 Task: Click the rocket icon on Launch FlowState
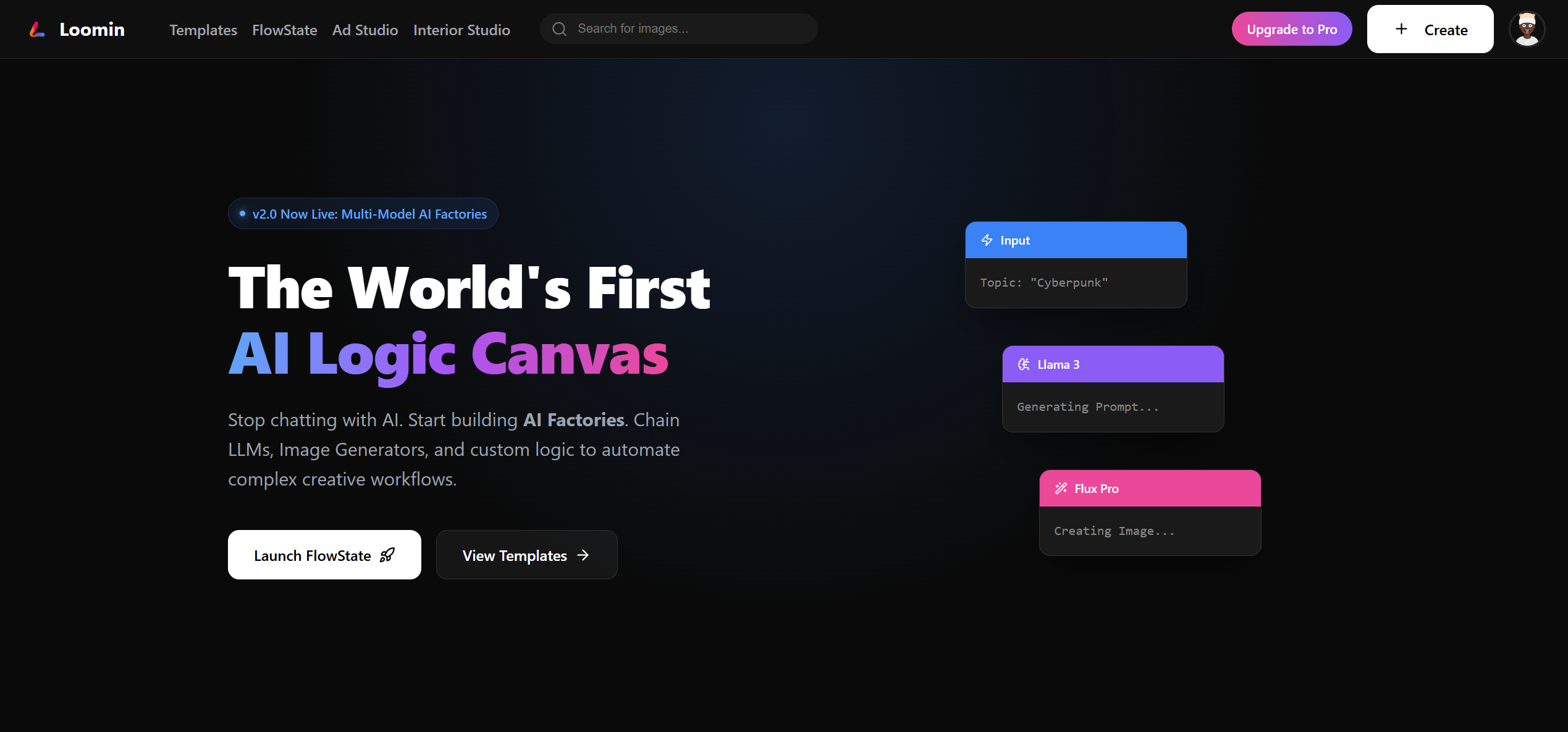387,555
